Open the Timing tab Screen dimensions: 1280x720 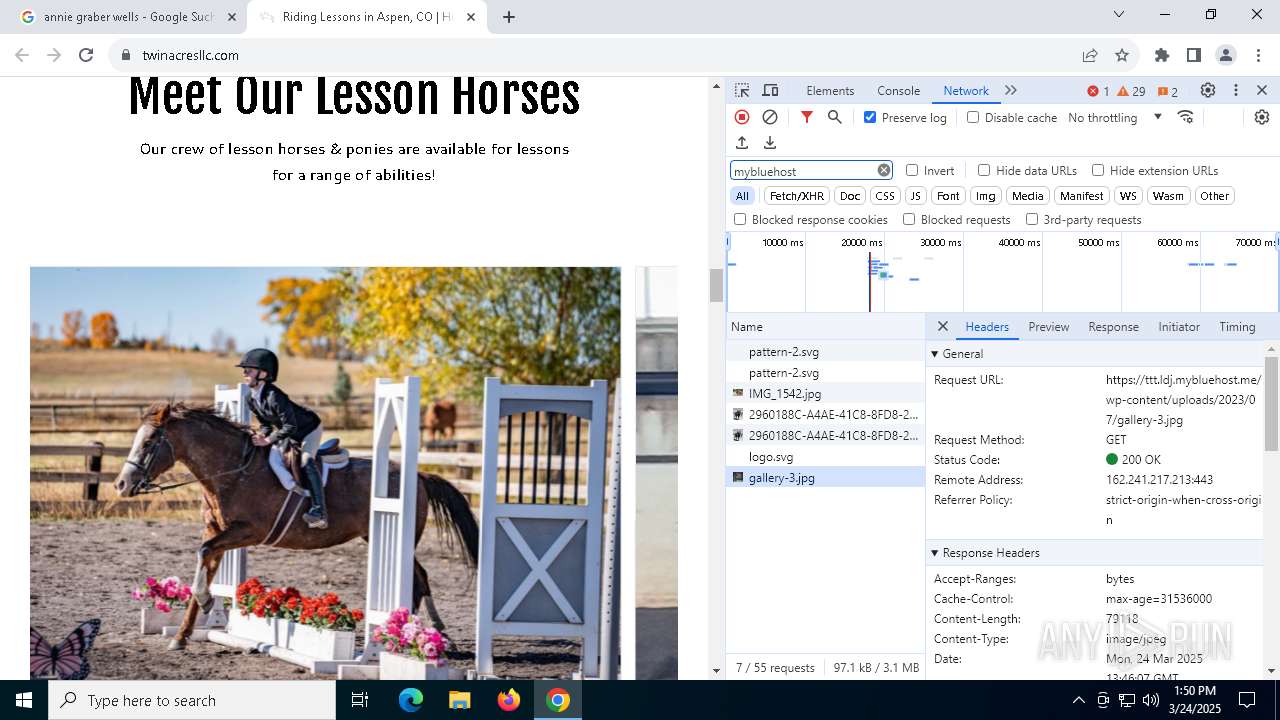coord(1237,326)
